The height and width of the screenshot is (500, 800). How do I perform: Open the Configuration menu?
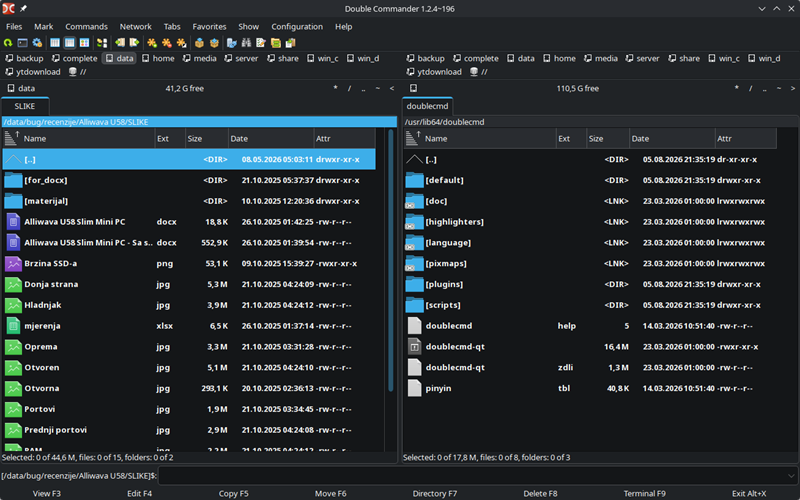[x=297, y=27]
